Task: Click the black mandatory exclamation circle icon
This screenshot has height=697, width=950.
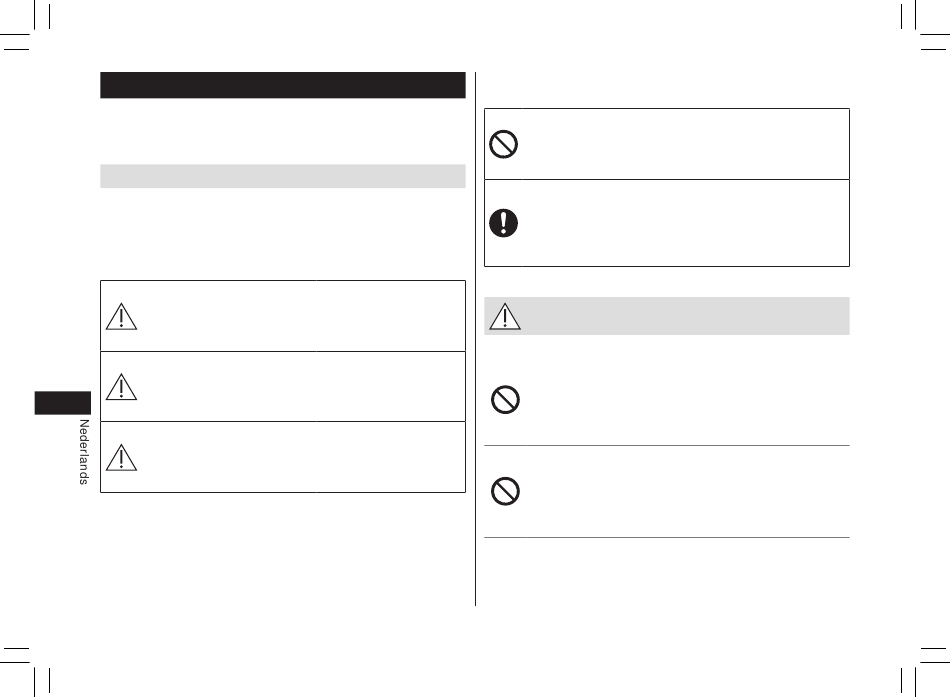Action: 503,222
